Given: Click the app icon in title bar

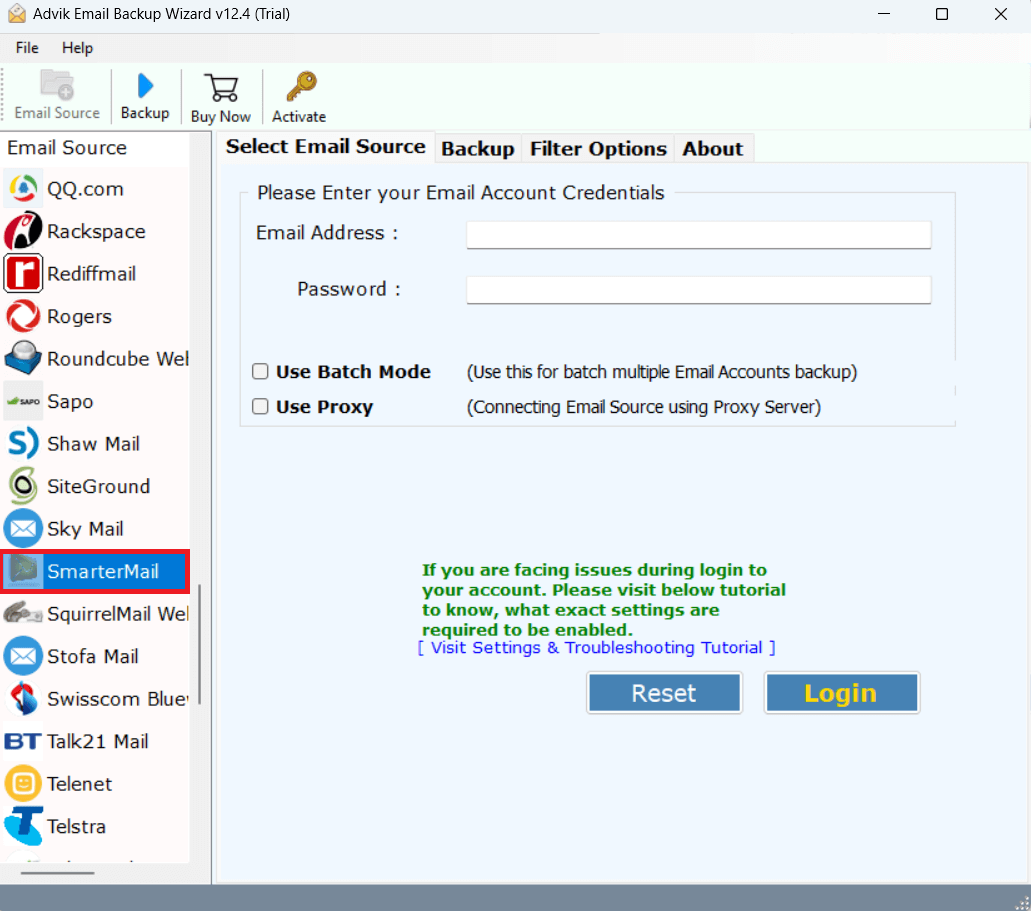Looking at the screenshot, I should point(16,14).
